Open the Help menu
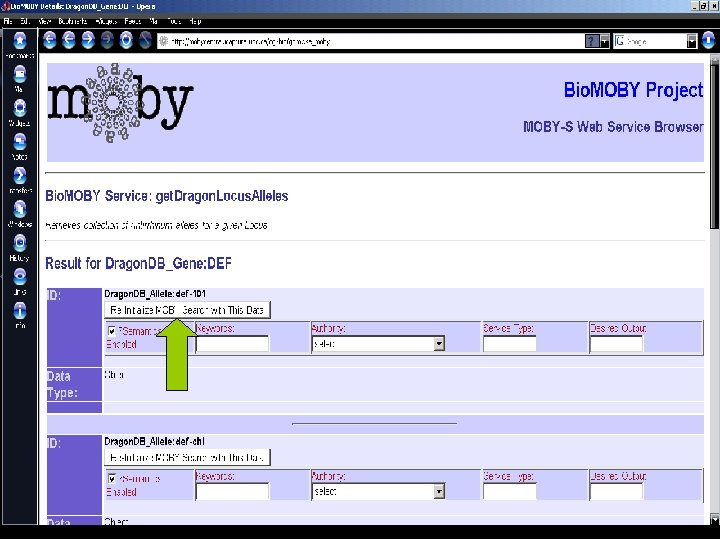The height and width of the screenshot is (540, 720). pos(195,21)
